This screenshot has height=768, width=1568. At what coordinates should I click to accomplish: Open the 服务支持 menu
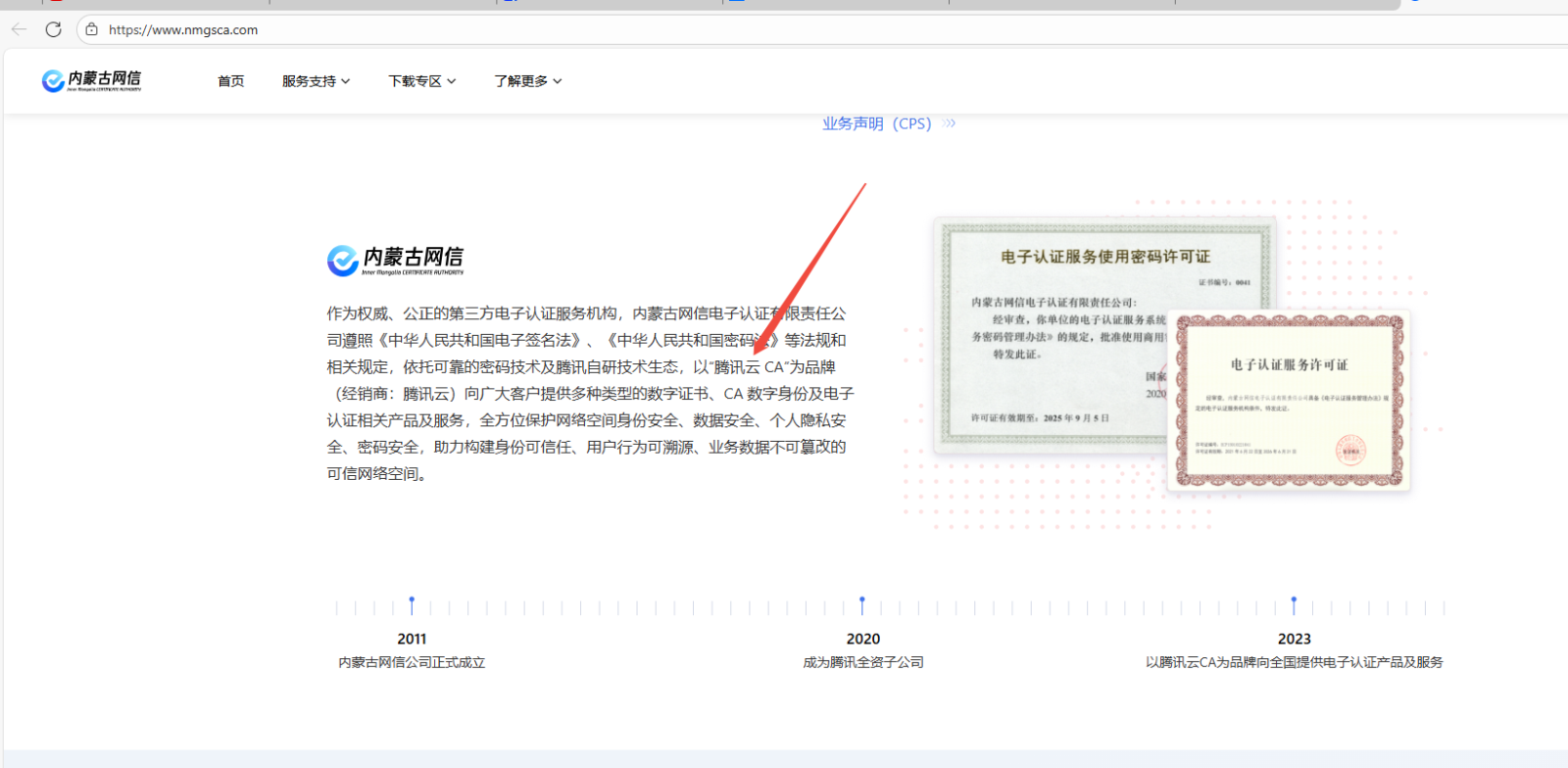[x=316, y=81]
